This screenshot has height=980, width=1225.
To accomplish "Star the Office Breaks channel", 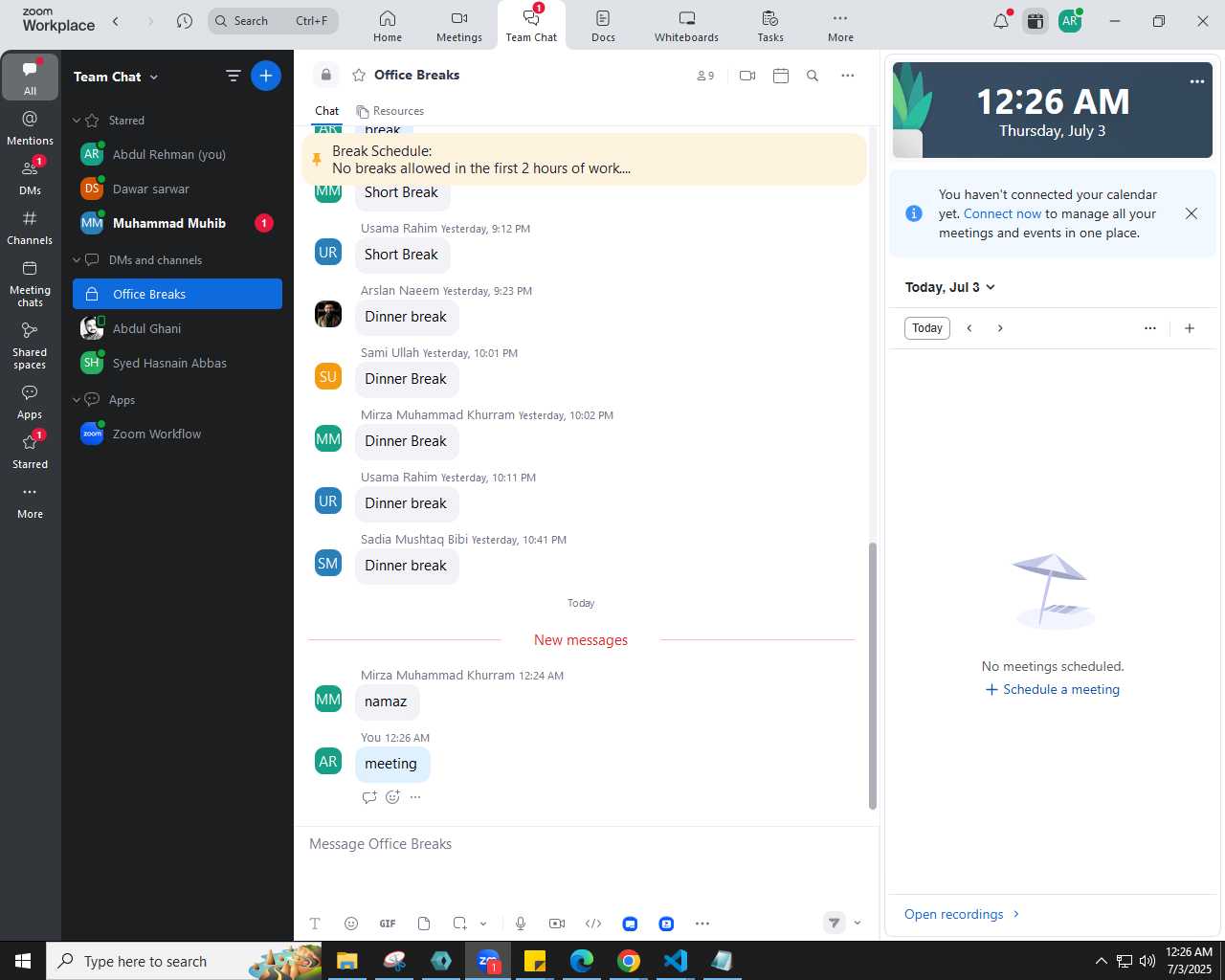I will coord(359,75).
